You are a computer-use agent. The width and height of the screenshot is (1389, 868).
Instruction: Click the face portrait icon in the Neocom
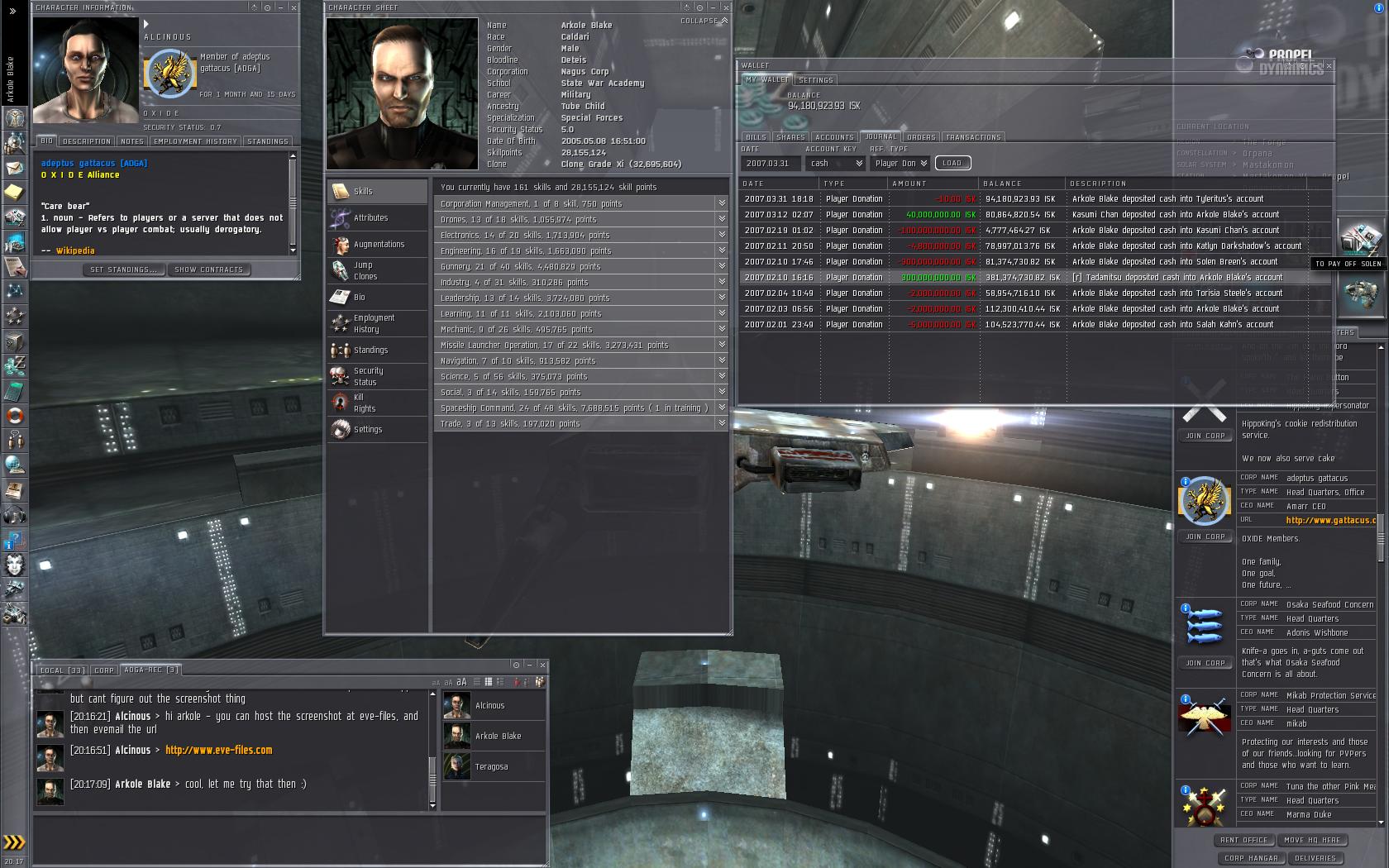coord(15,565)
